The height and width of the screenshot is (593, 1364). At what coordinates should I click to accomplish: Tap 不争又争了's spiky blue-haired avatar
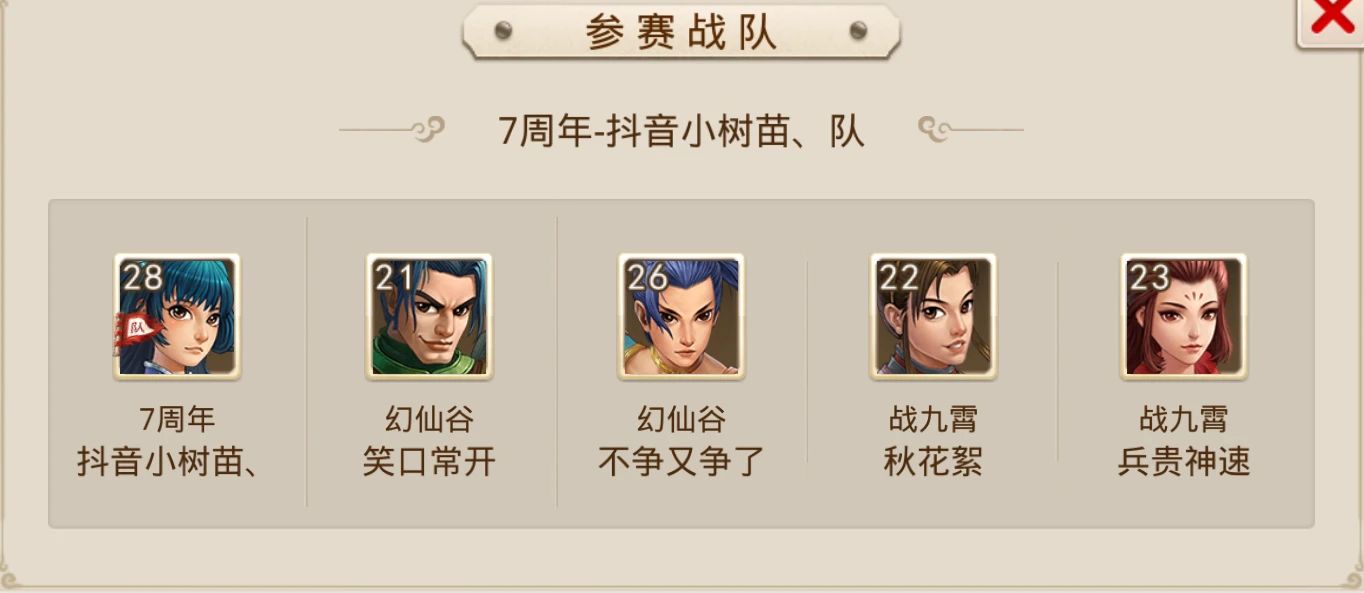[x=681, y=316]
